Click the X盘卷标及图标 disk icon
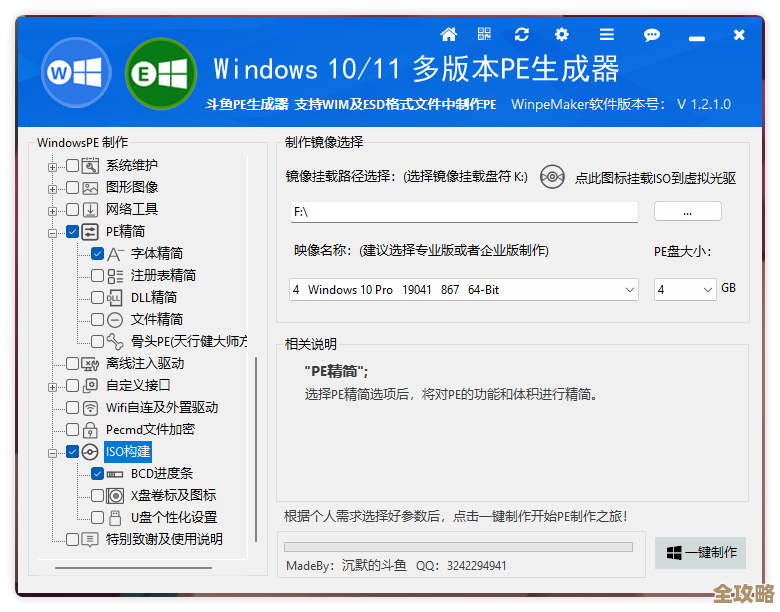 click(x=115, y=496)
